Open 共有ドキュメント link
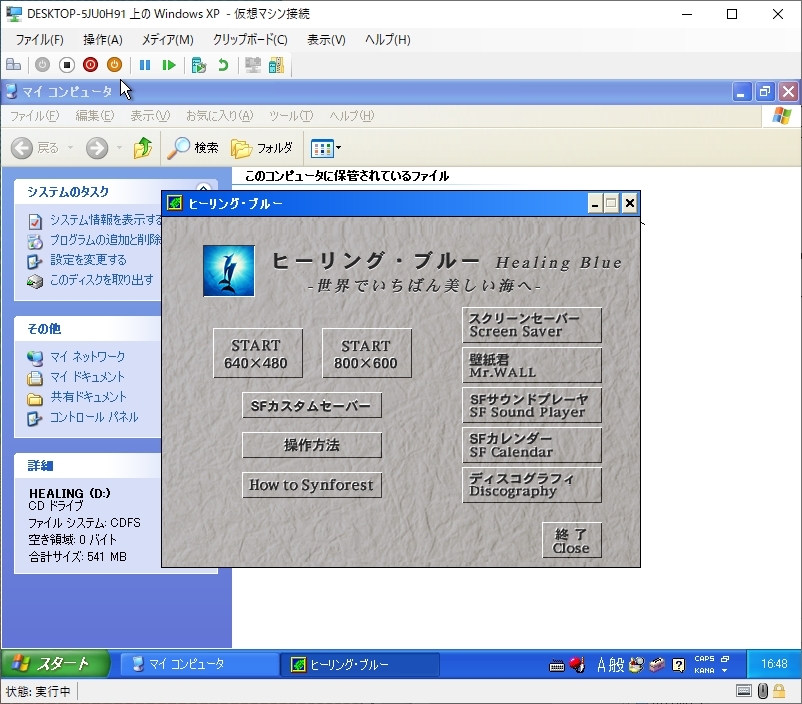Image resolution: width=802 pixels, height=704 pixels. [x=88, y=397]
